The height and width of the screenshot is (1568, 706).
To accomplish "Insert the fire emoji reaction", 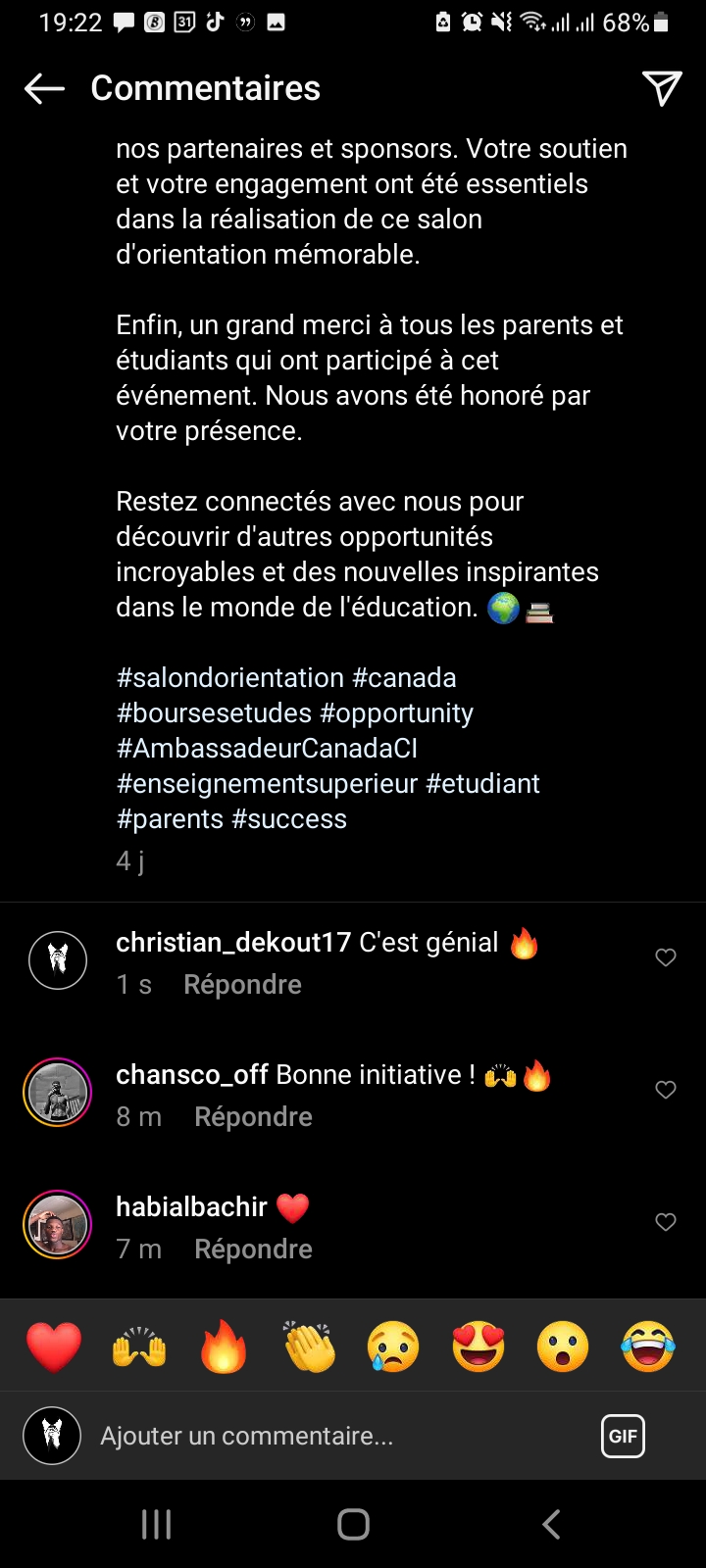I will click(x=224, y=1346).
